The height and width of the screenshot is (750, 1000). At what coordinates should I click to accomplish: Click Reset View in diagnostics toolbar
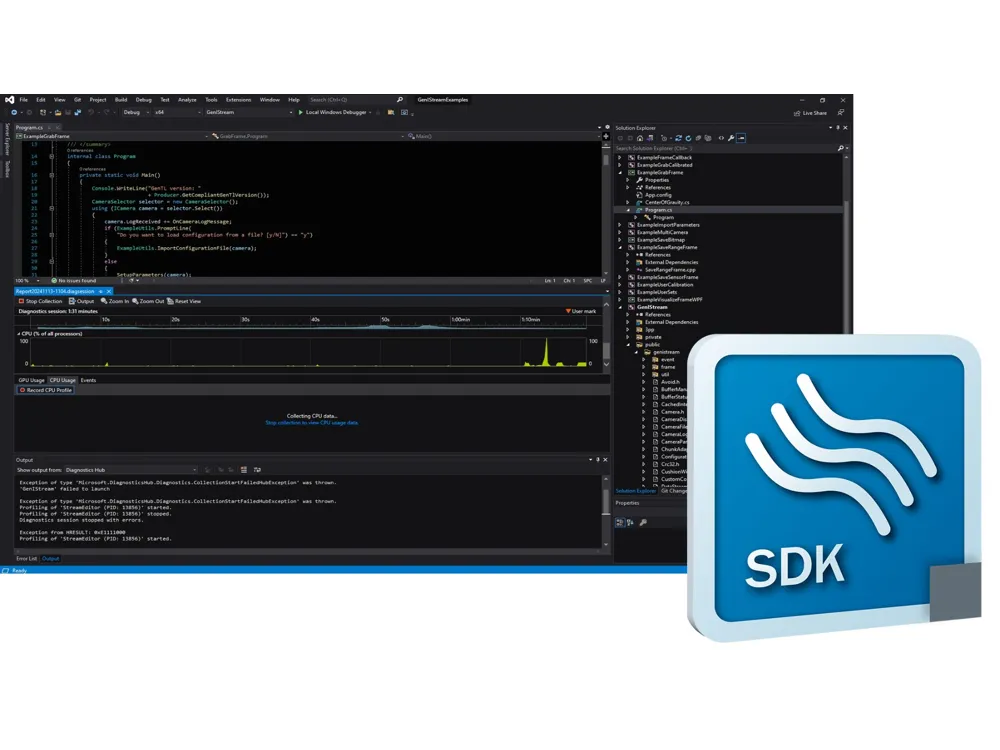[x=184, y=301]
